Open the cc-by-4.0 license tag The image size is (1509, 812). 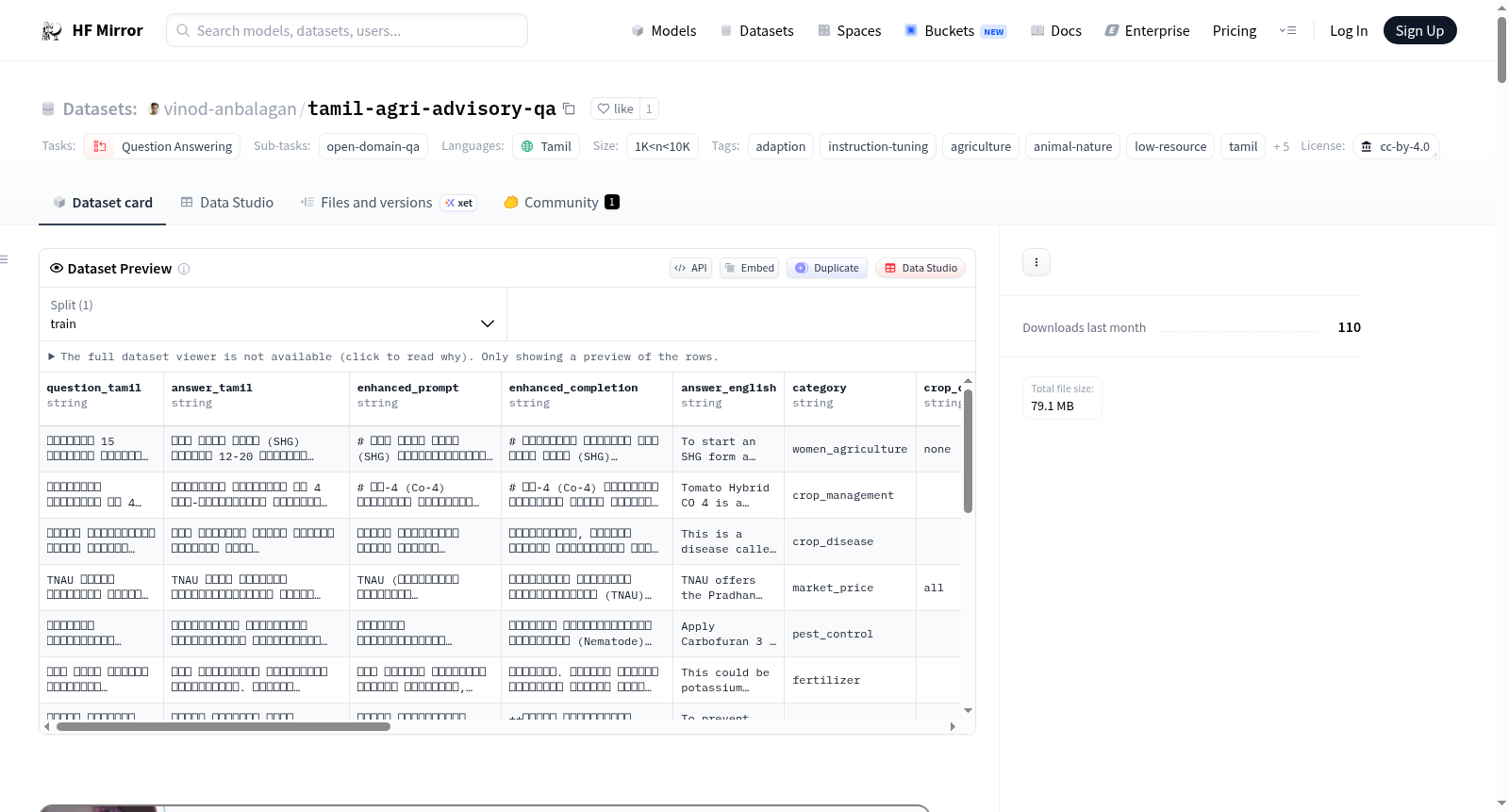pos(1396,146)
